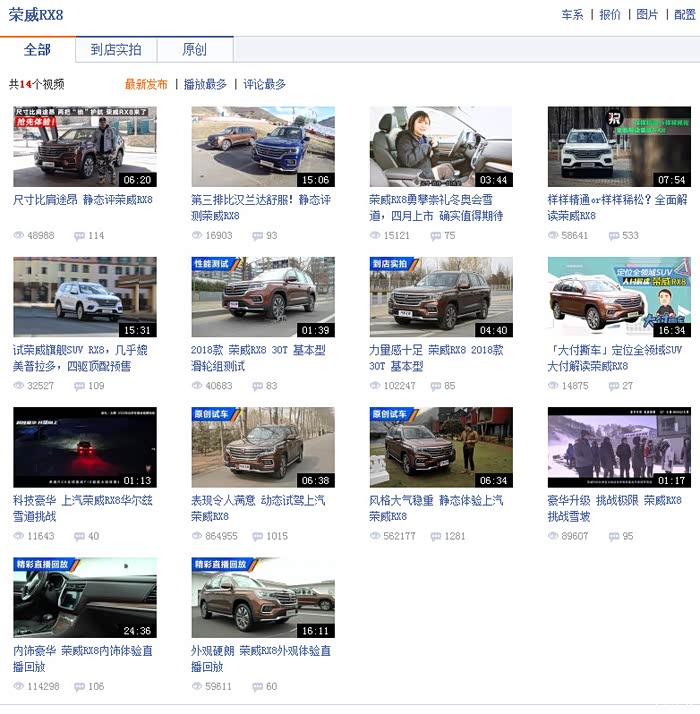Click views eye icon next to 864955
The height and width of the screenshot is (714, 700).
(x=197, y=536)
